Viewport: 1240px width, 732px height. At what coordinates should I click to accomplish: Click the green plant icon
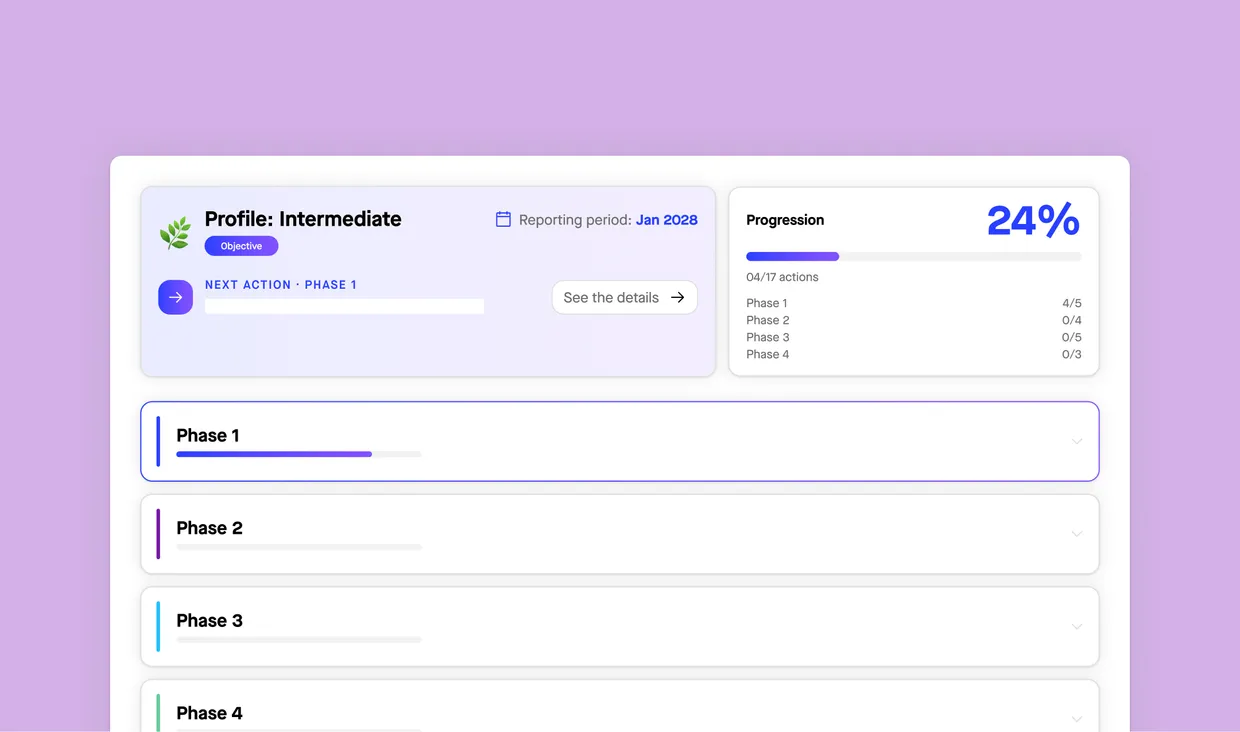tap(175, 232)
